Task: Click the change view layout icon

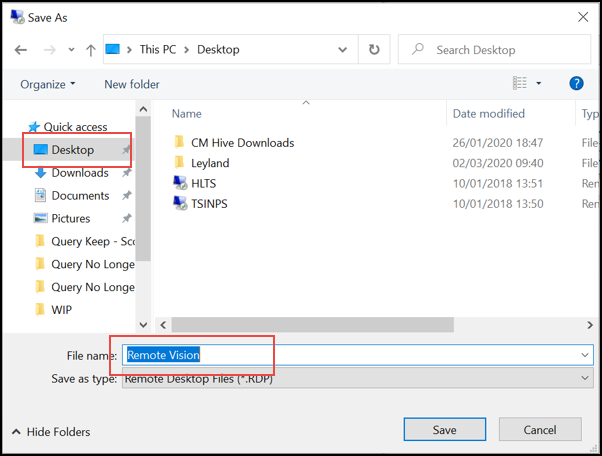Action: pyautogui.click(x=520, y=84)
